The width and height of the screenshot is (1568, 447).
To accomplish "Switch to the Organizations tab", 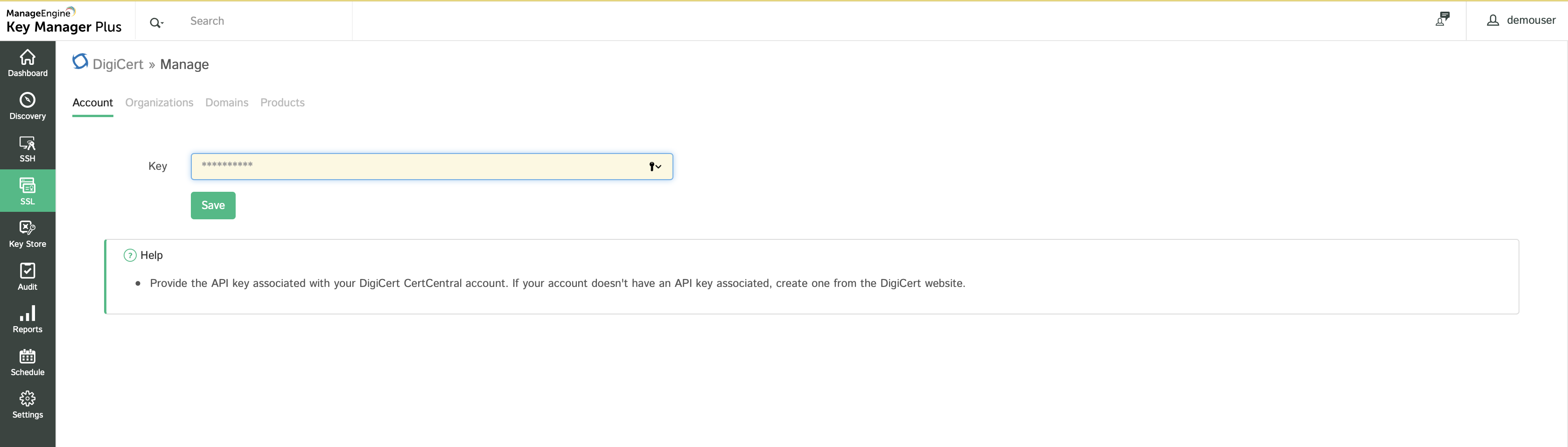I will coord(160,102).
